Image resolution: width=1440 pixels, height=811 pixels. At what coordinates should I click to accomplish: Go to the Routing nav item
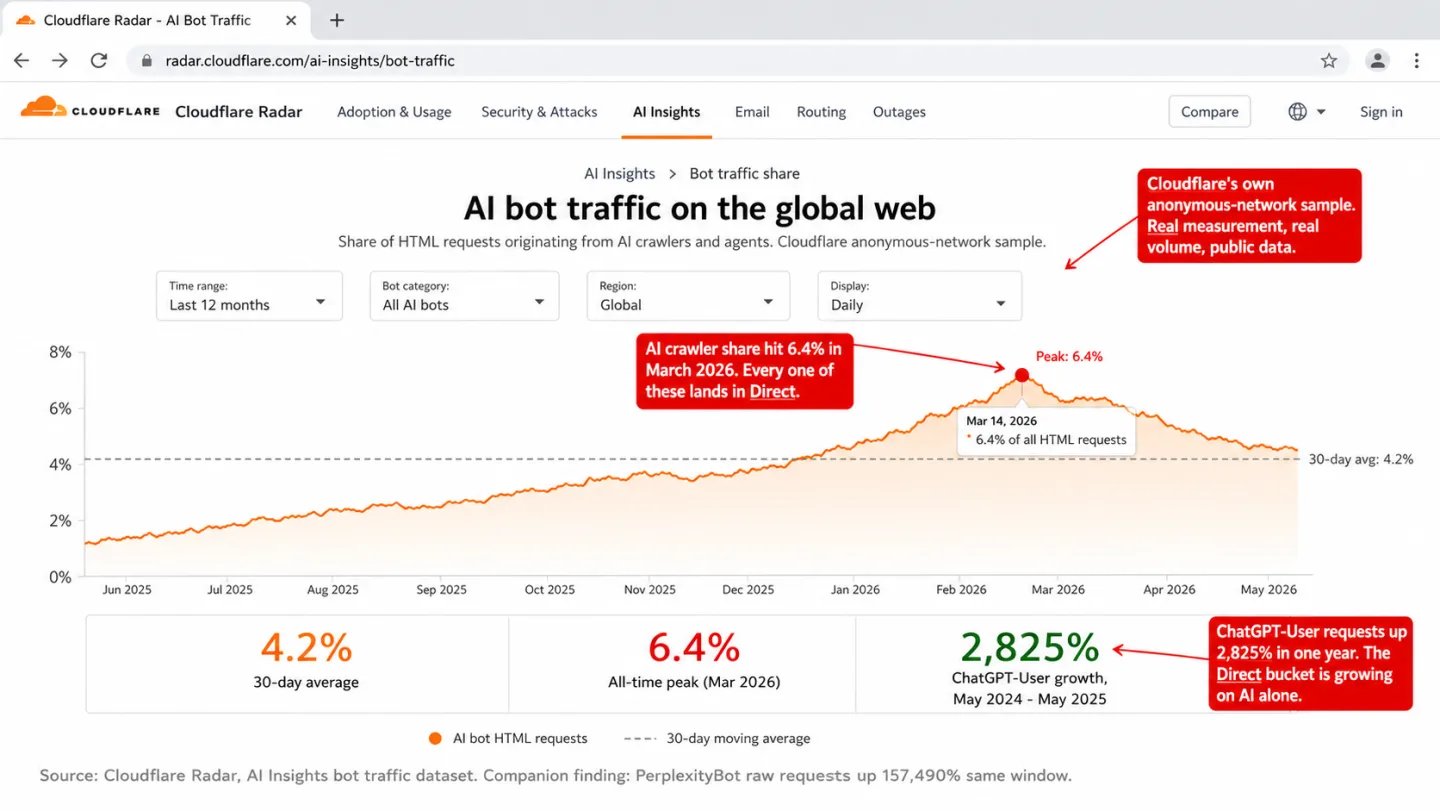pyautogui.click(x=821, y=112)
